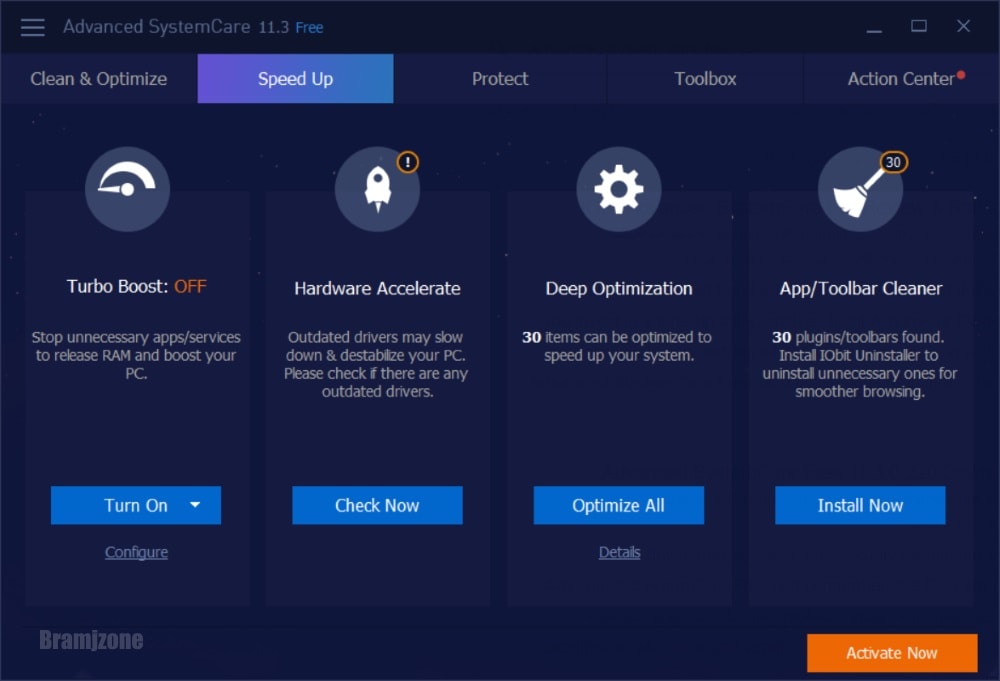
Task: Click the "30 items can be optimized" text
Action: (x=617, y=346)
